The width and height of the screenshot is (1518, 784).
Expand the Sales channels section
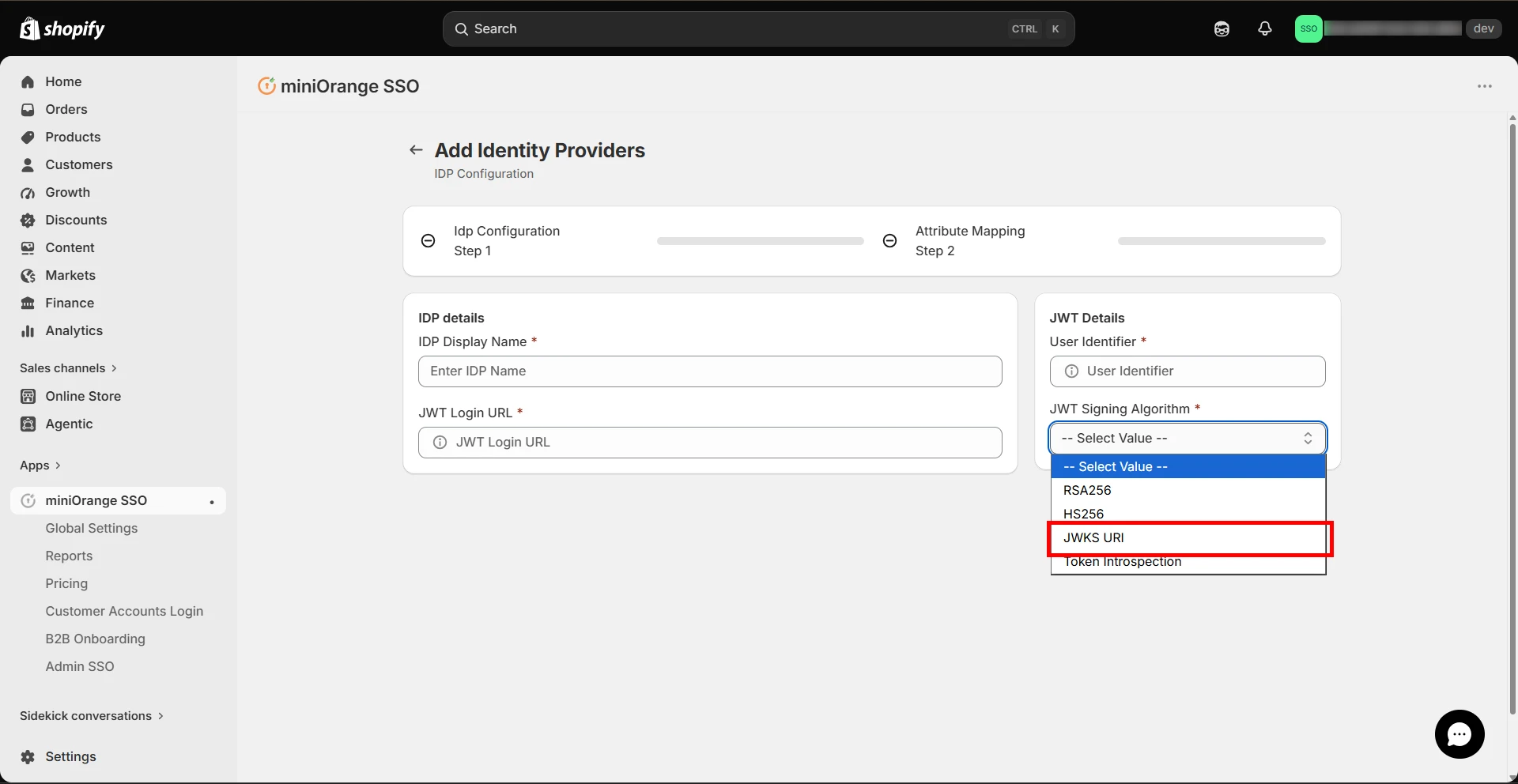[68, 368]
